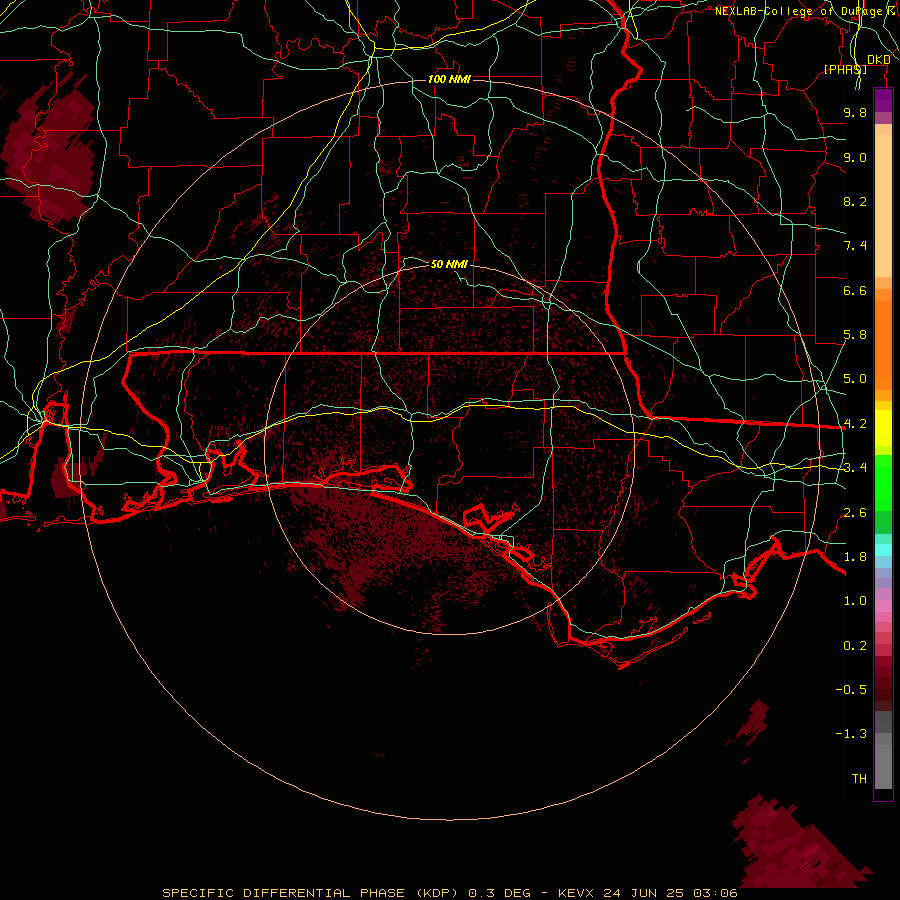
Task: Click the "24 JUN 25 03:06" timestamp
Action: tap(670, 893)
